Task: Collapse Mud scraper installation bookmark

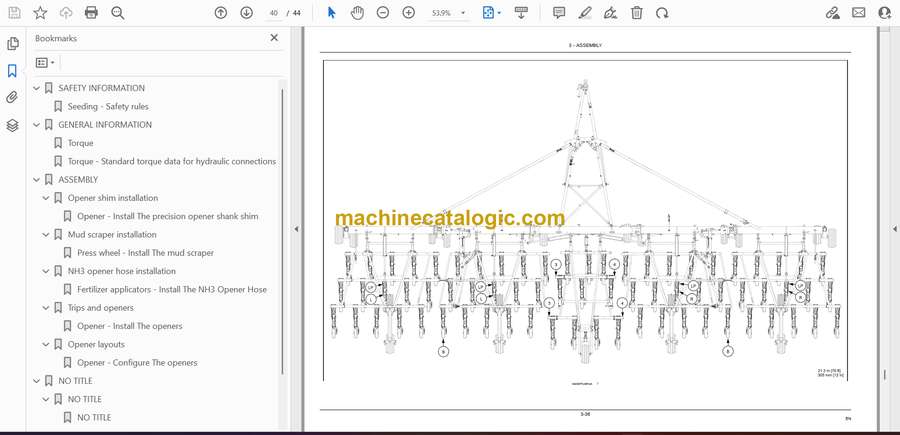Action: click(x=46, y=235)
